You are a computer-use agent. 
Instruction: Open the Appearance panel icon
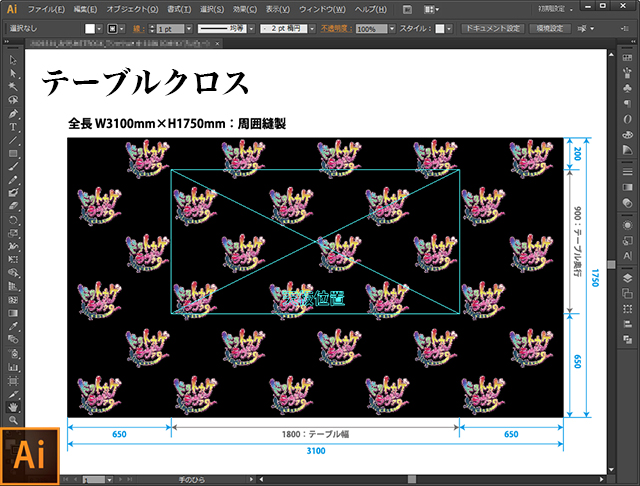pos(627,225)
